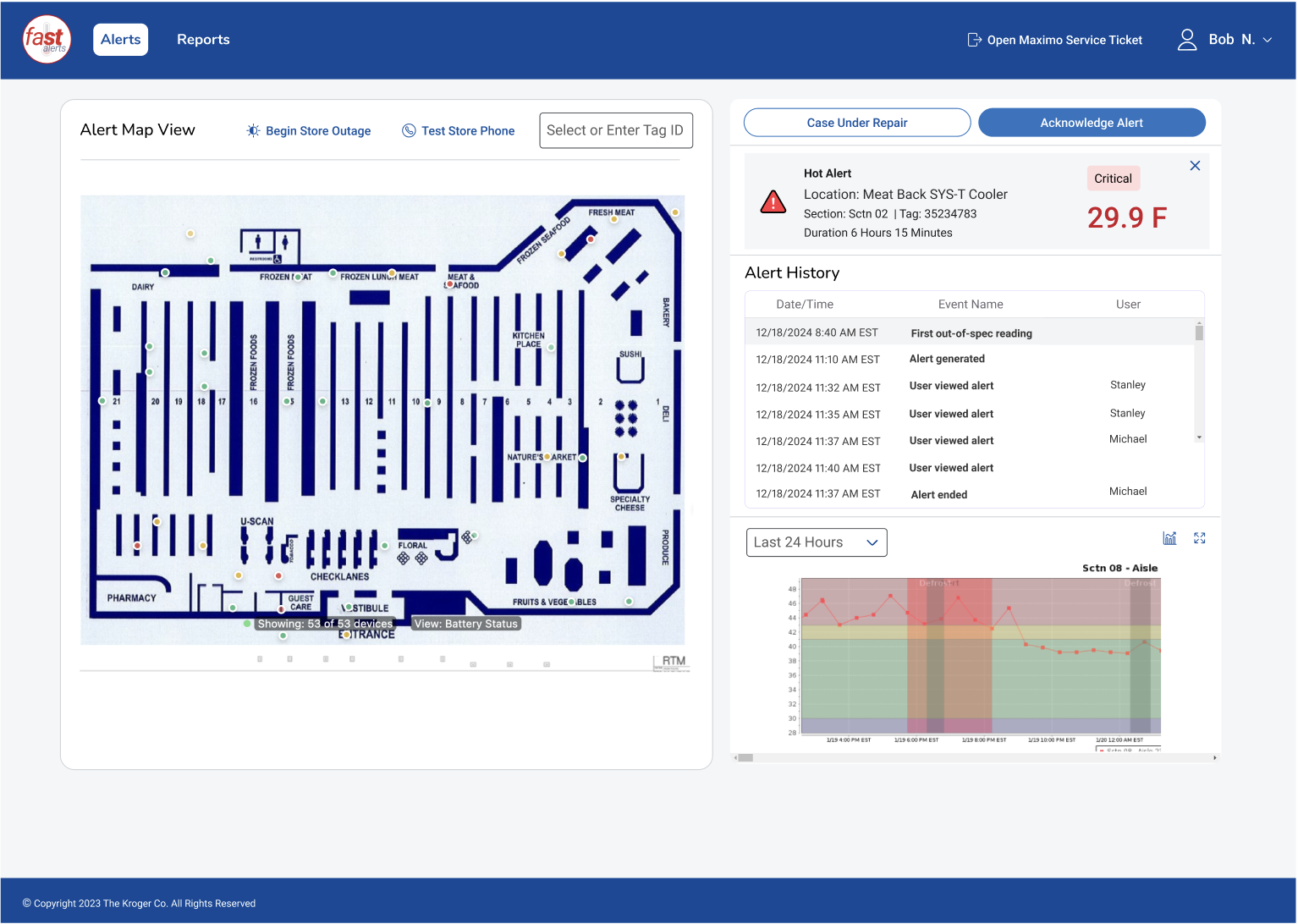Image resolution: width=1298 pixels, height=924 pixels.
Task: Open the chart view icon above graph
Action: click(1169, 538)
